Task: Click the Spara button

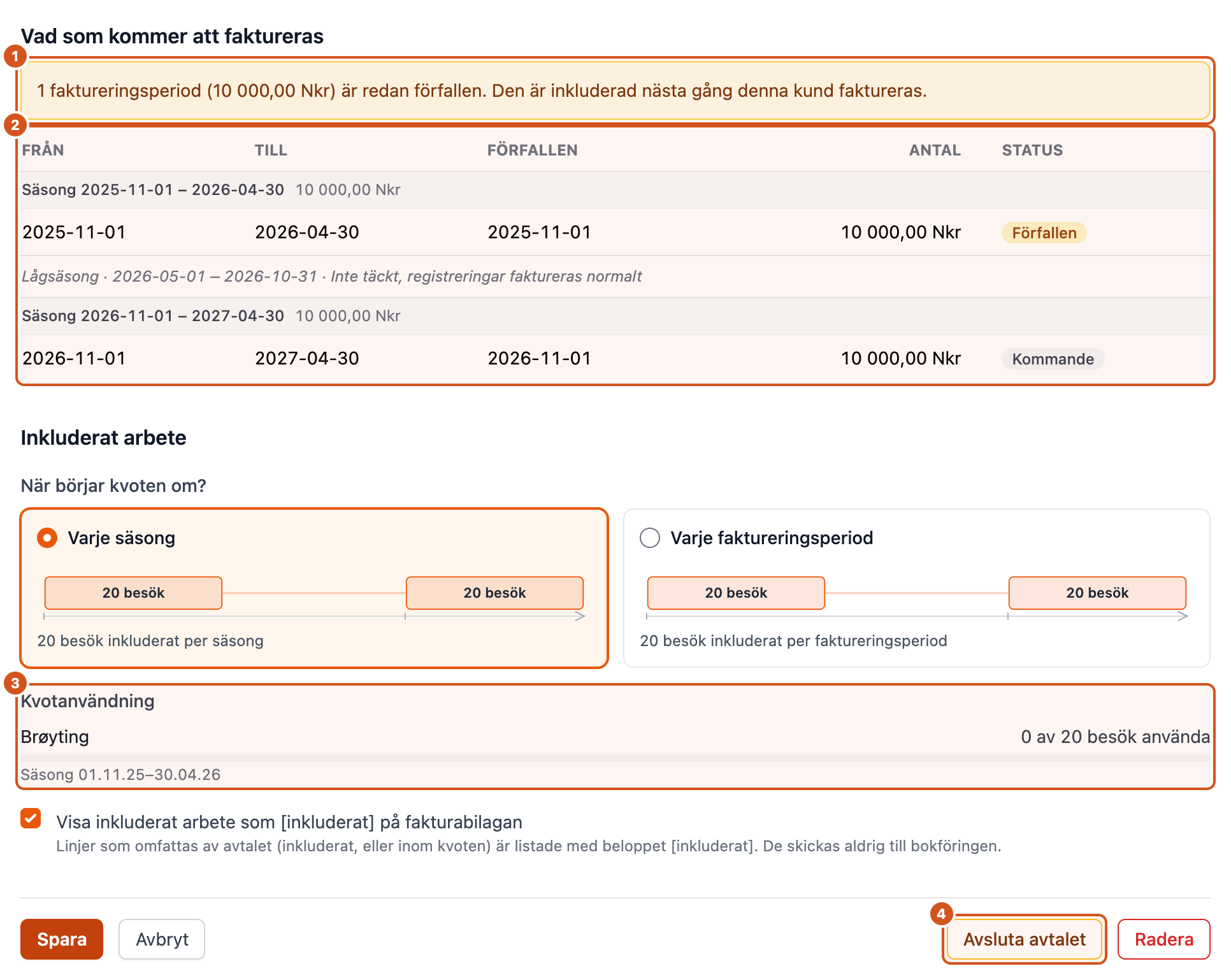Action: [x=62, y=939]
